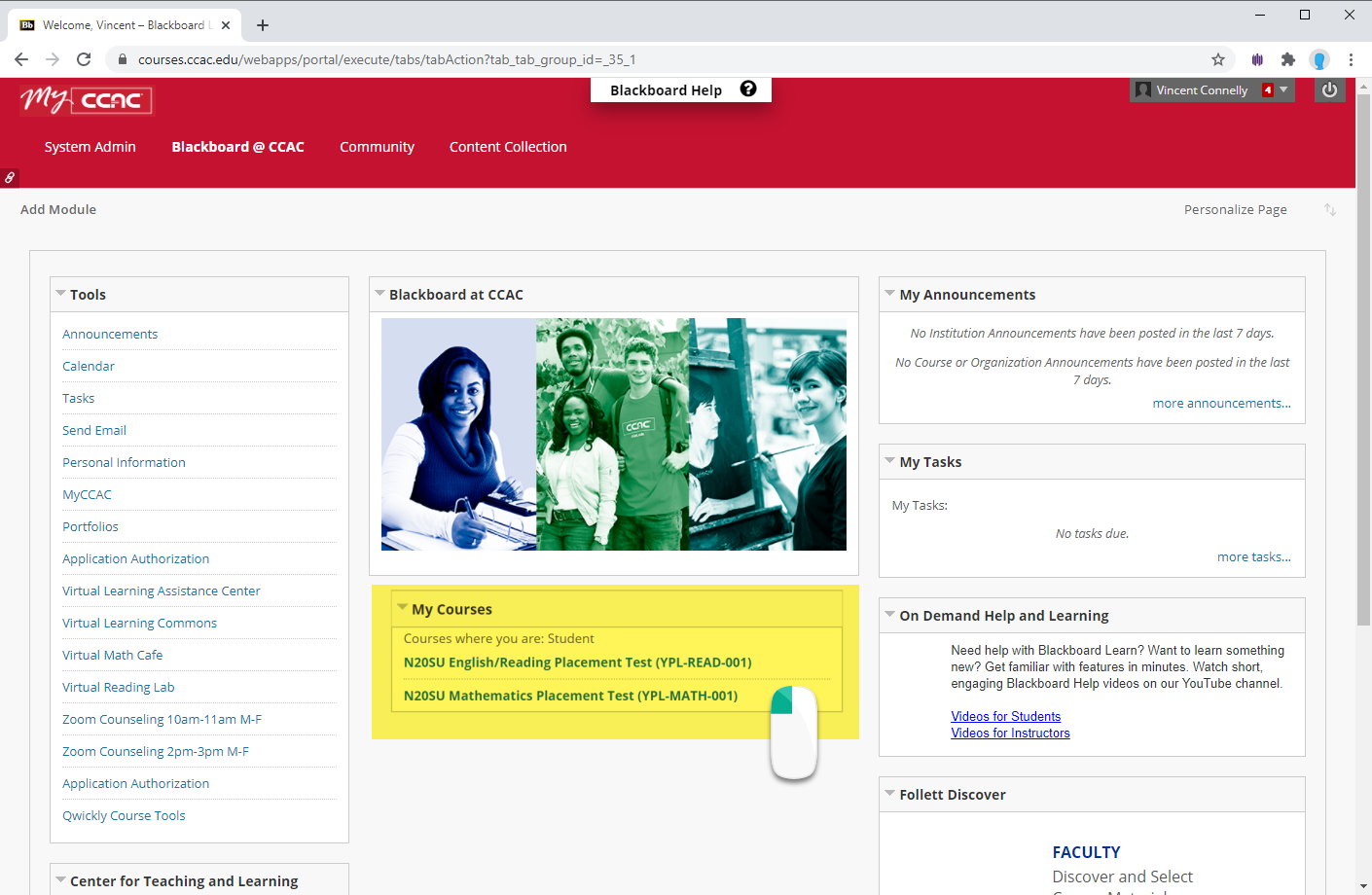Click the Chrome profile avatar icon
Screen dimensions: 1372x895
tap(1319, 59)
